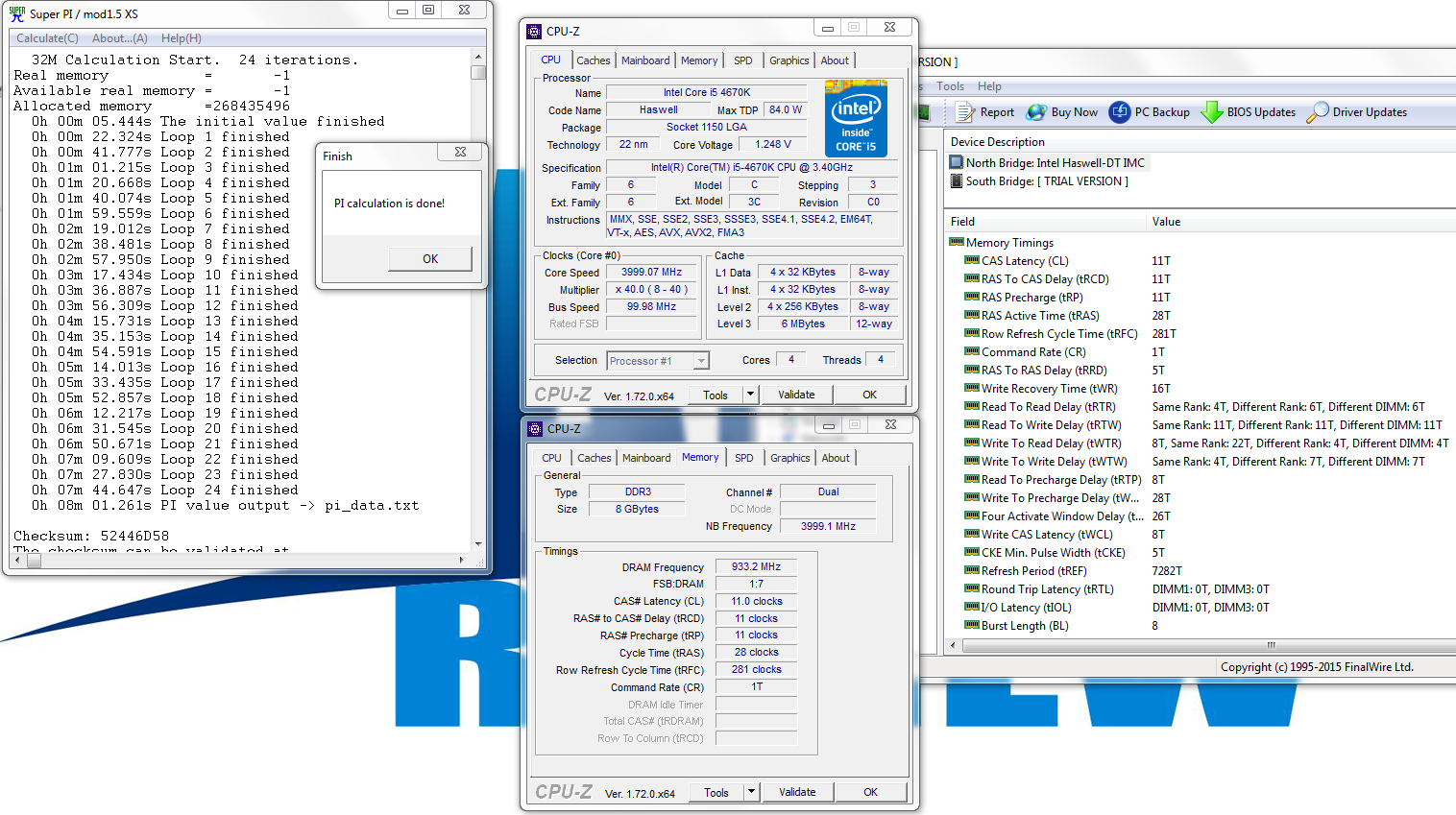Click the RAS To CAS Delay row icon
The image size is (1456, 815).
click(x=972, y=279)
